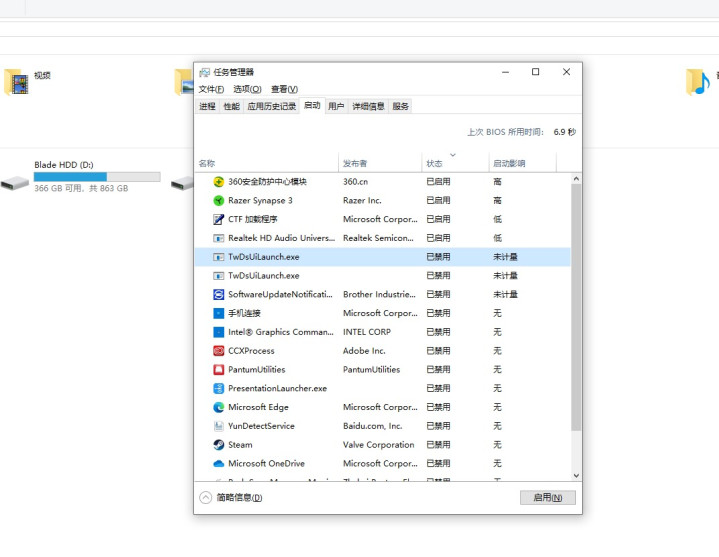Click the Baidu.com, Inc. publisher cell

point(372,426)
